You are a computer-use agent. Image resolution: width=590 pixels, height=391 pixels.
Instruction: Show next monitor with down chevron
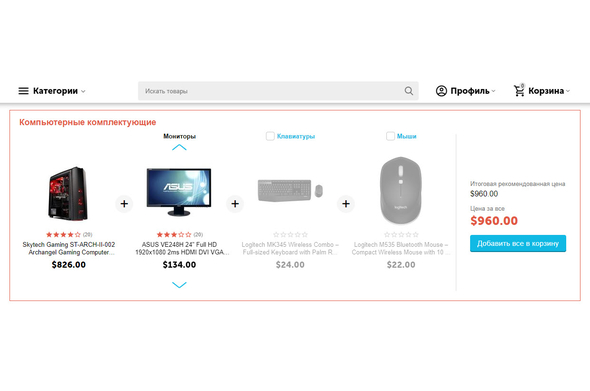[x=179, y=285]
